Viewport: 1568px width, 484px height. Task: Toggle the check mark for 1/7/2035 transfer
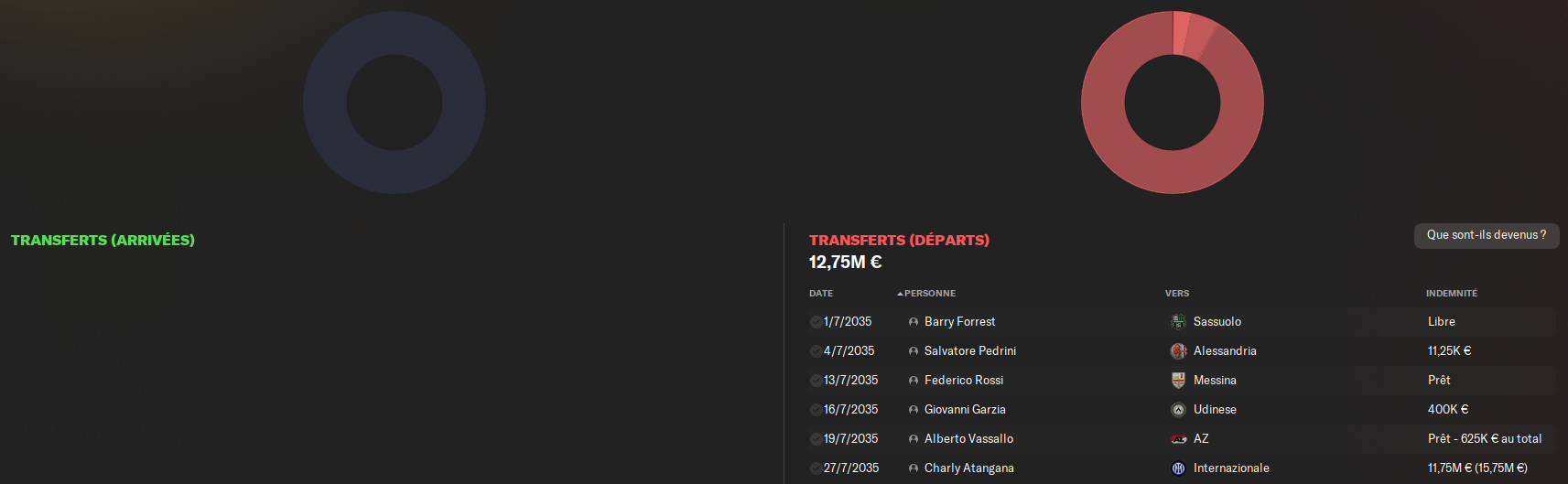coord(816,322)
